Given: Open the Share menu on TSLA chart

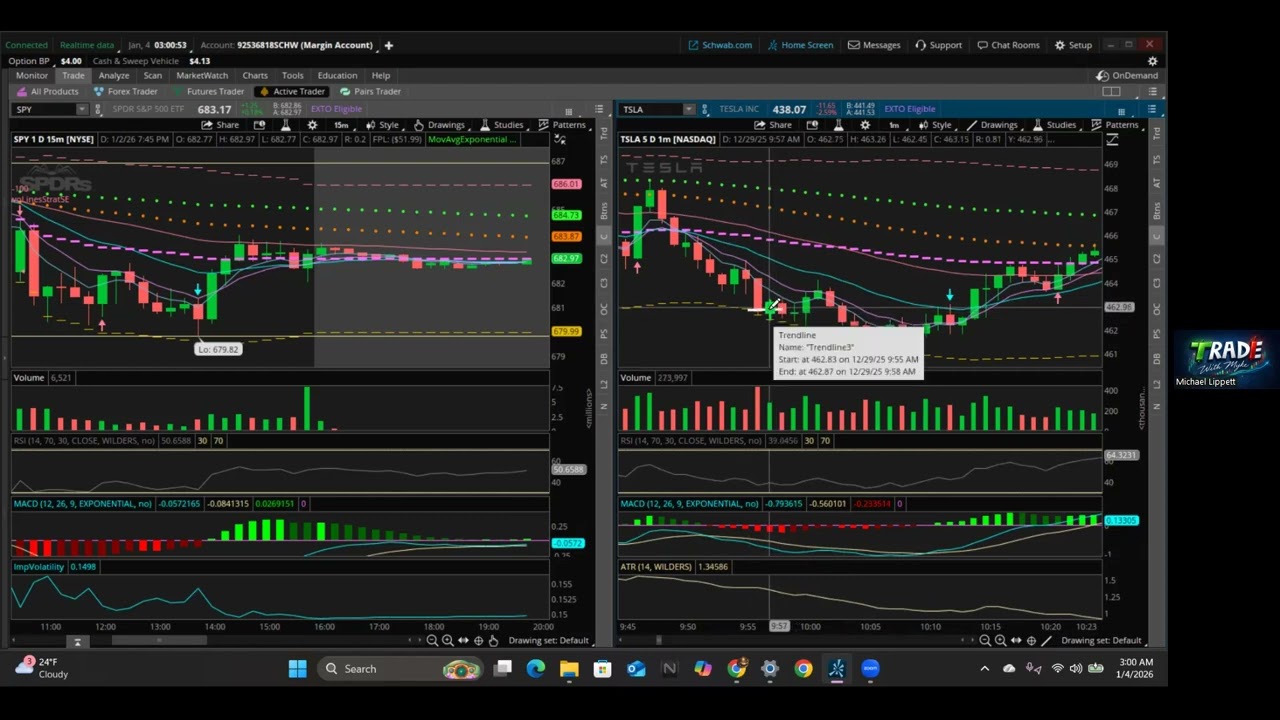Looking at the screenshot, I should 773,125.
